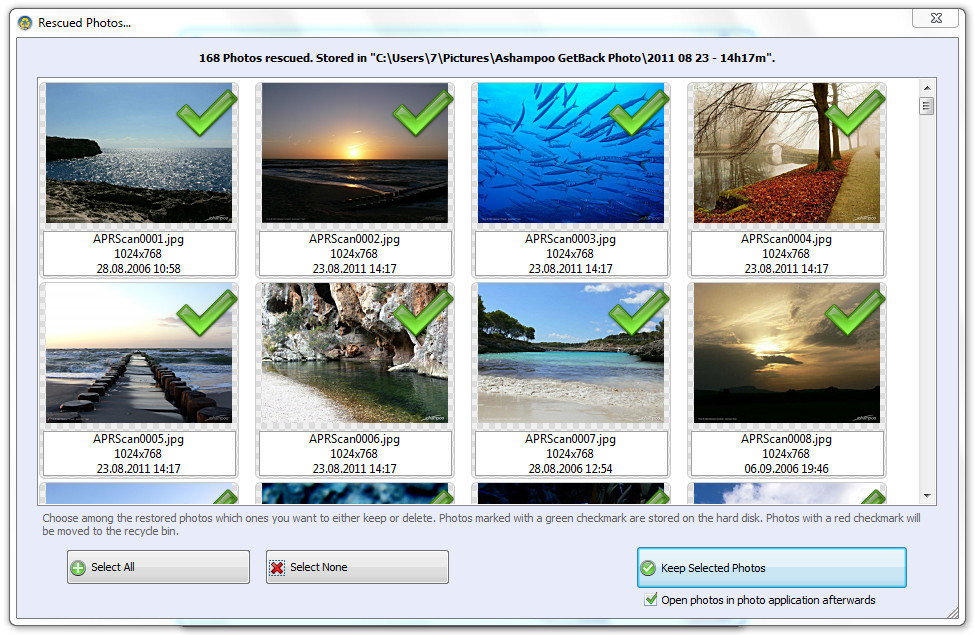Select the foggy park thumbnail APRScan0004.jpg
The width and height of the screenshot is (975, 635).
pos(787,153)
